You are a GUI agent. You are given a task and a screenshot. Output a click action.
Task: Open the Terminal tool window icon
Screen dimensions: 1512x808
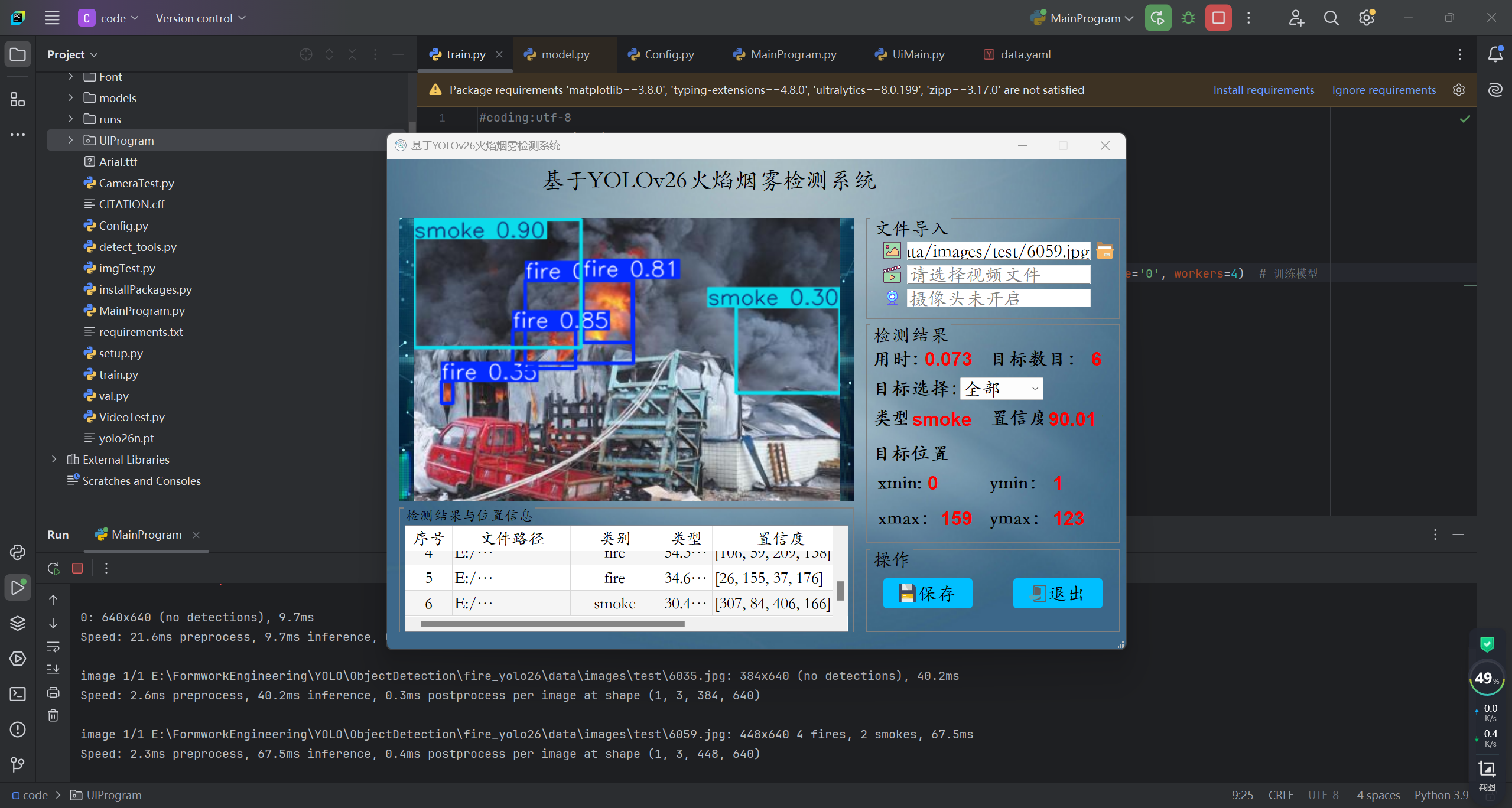[x=18, y=694]
